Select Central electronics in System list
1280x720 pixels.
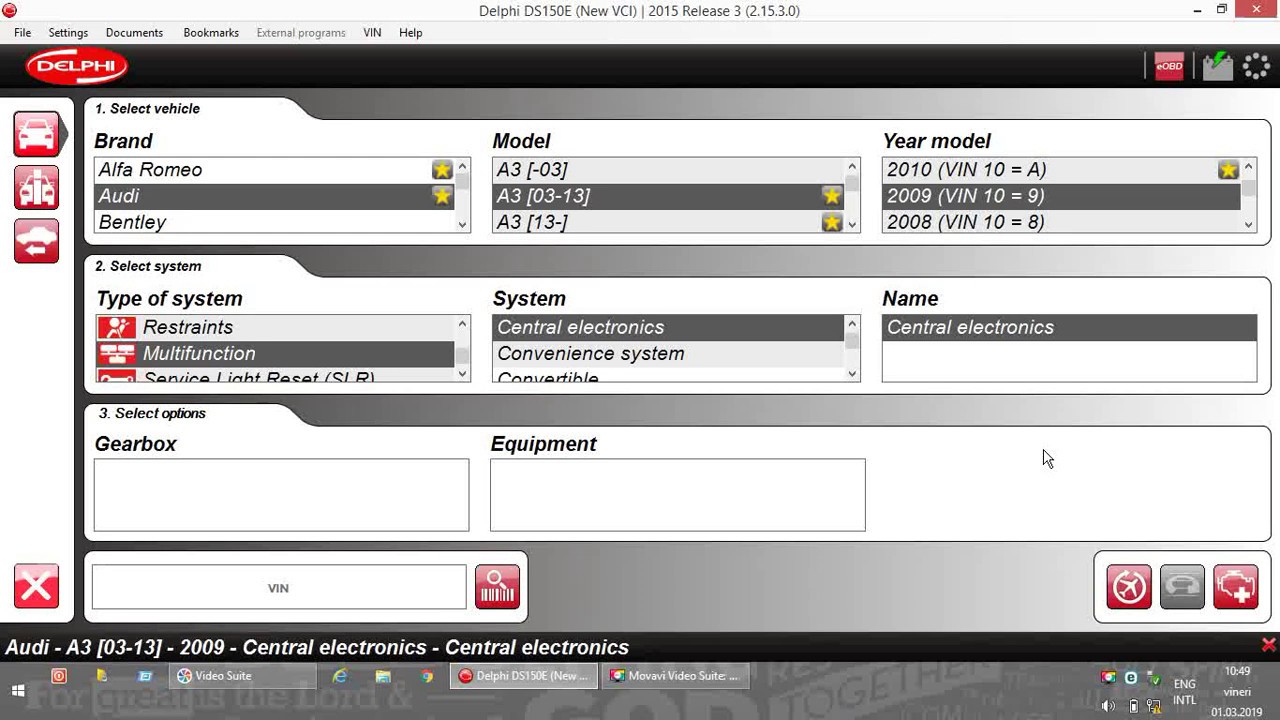pyautogui.click(x=668, y=327)
